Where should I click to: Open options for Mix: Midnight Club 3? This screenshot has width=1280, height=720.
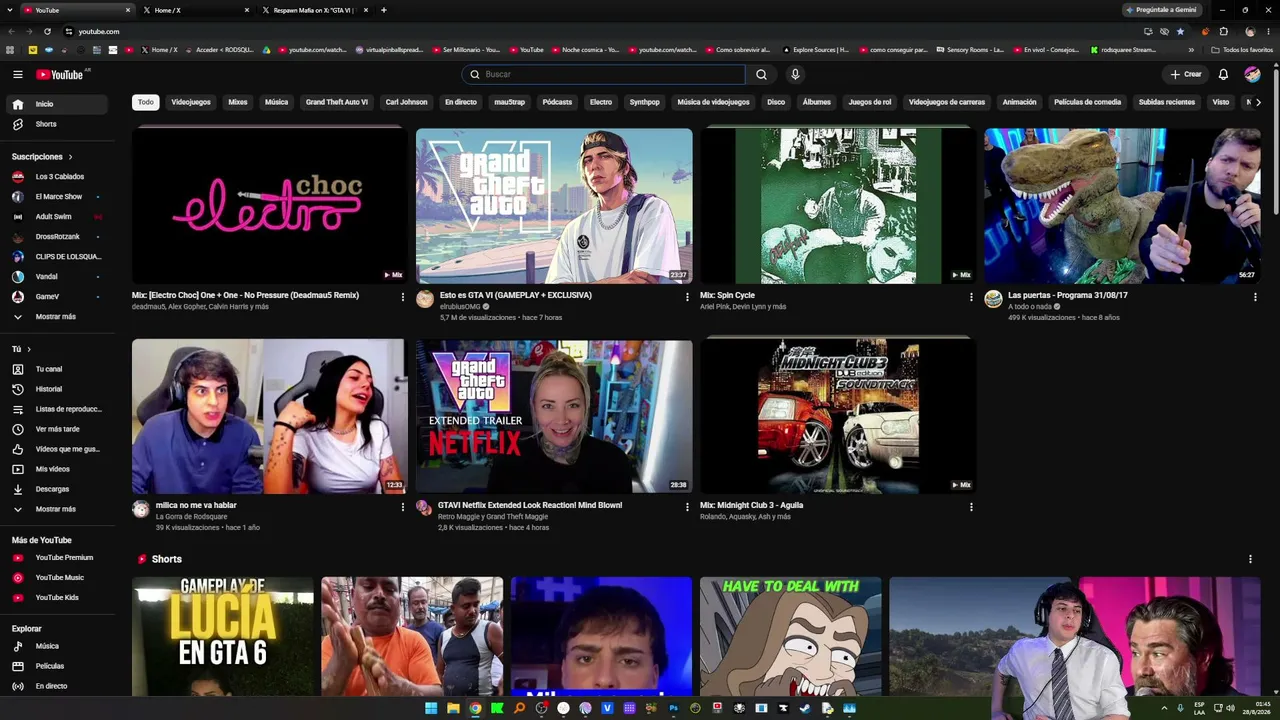point(971,507)
